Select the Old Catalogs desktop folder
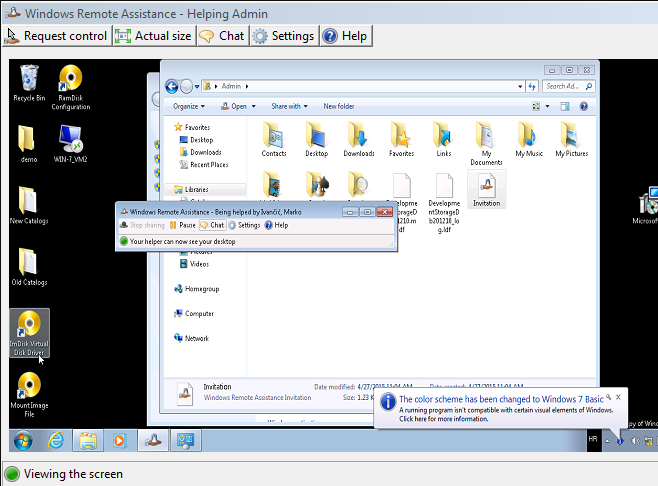The width and height of the screenshot is (658, 486). click(29, 267)
